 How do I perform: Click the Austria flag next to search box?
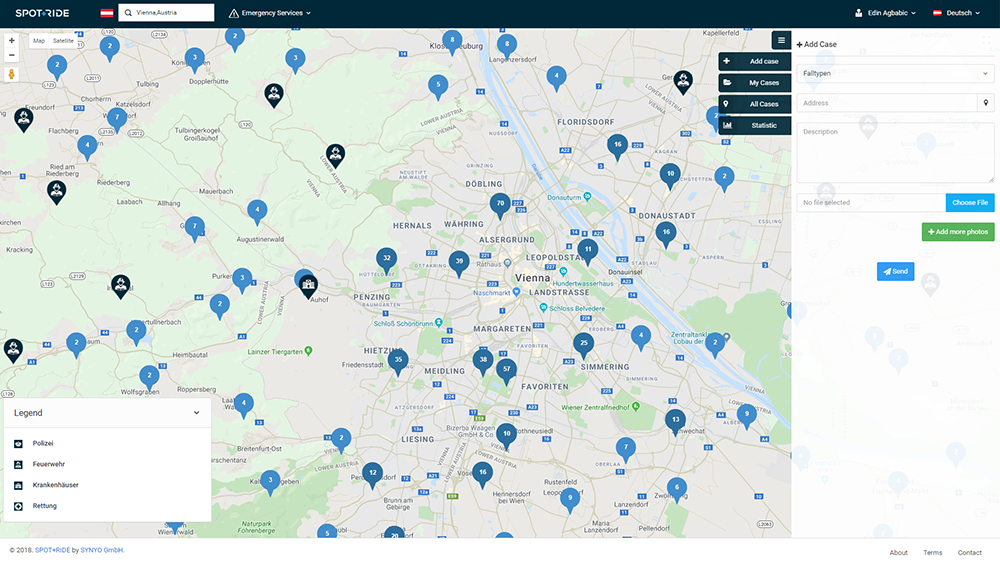pyautogui.click(x=106, y=13)
